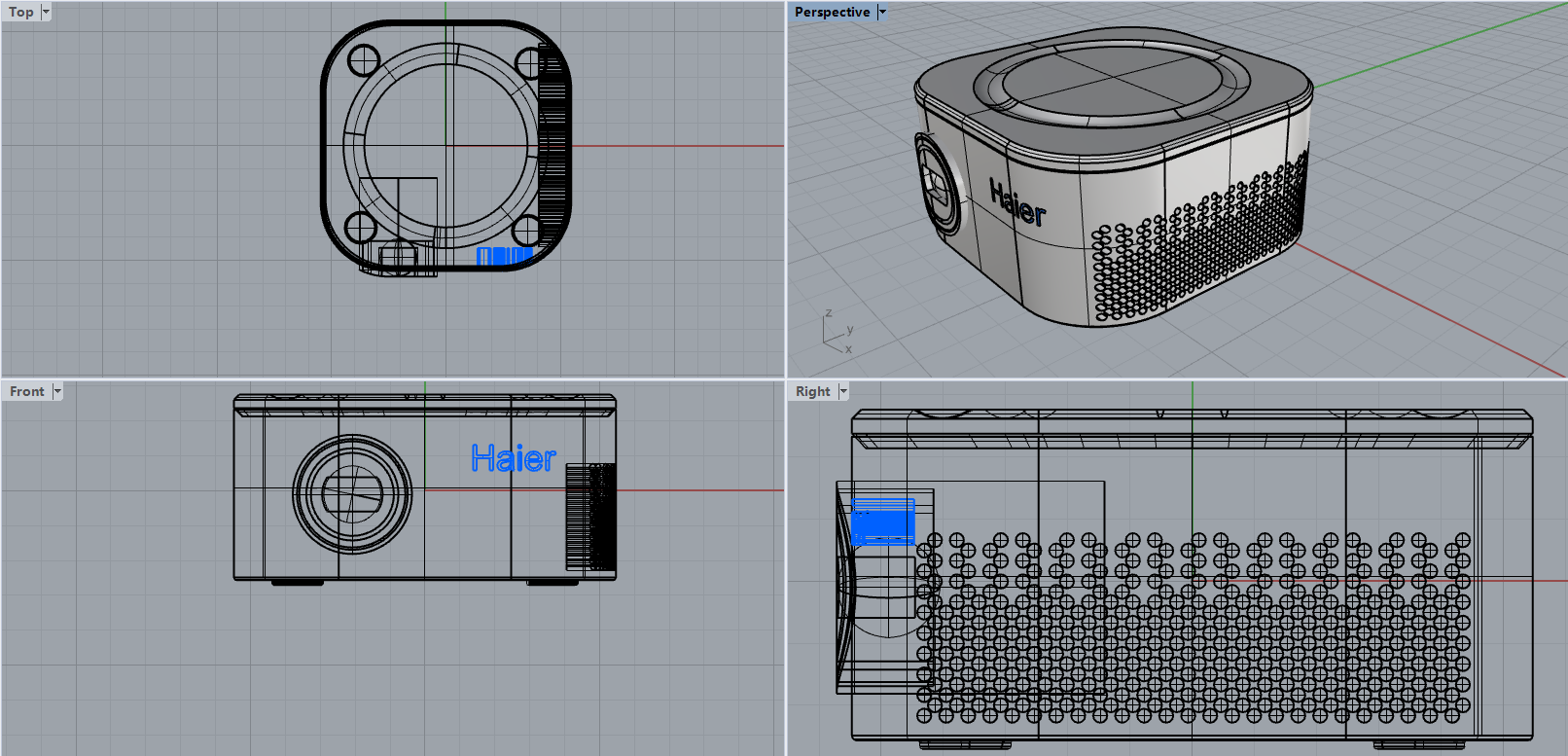Viewport: 1568px width, 756px height.
Task: Open the Front viewport dropdown arrow
Action: [x=57, y=391]
